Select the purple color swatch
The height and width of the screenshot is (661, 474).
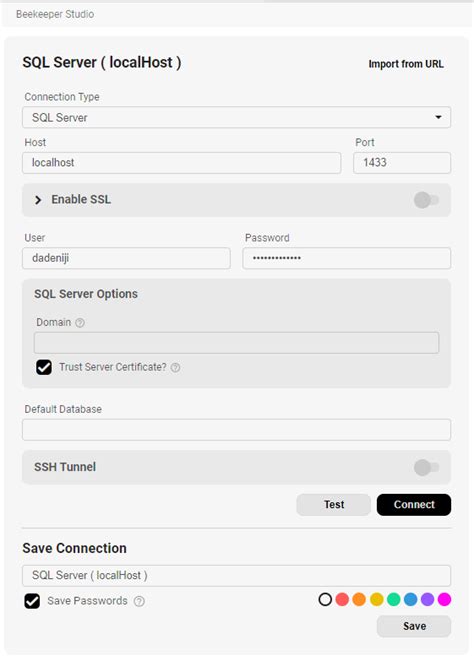(427, 599)
